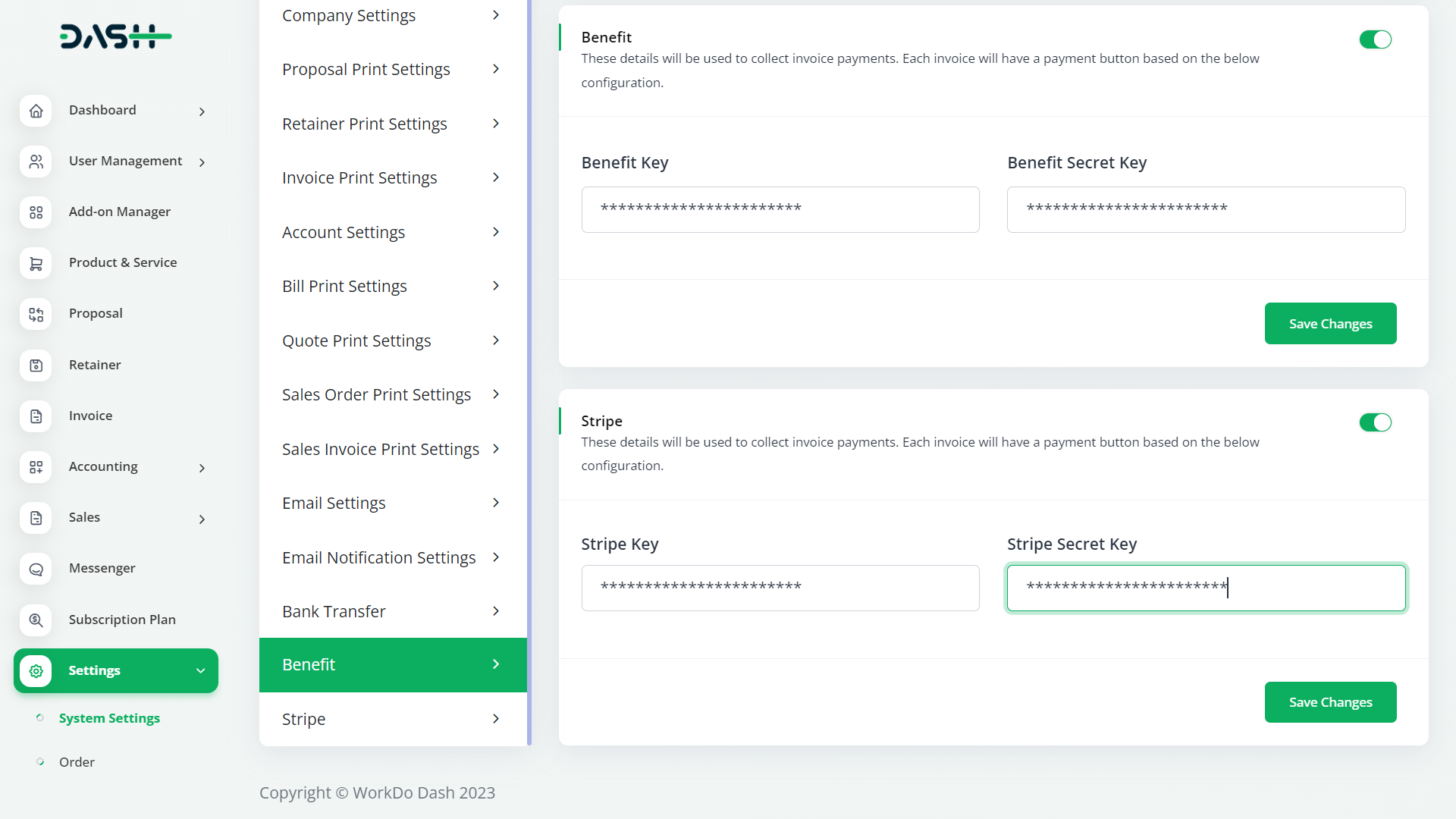Disable the Benefit payment toggle
1456x819 pixels.
pos(1375,39)
